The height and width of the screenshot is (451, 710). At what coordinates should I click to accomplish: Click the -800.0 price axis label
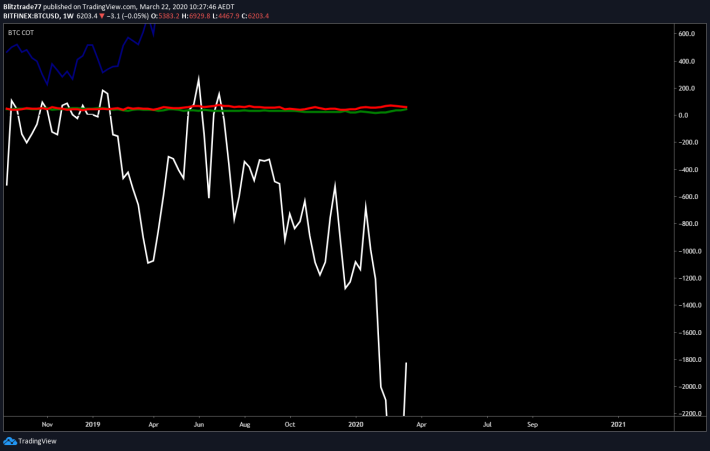[x=687, y=224]
